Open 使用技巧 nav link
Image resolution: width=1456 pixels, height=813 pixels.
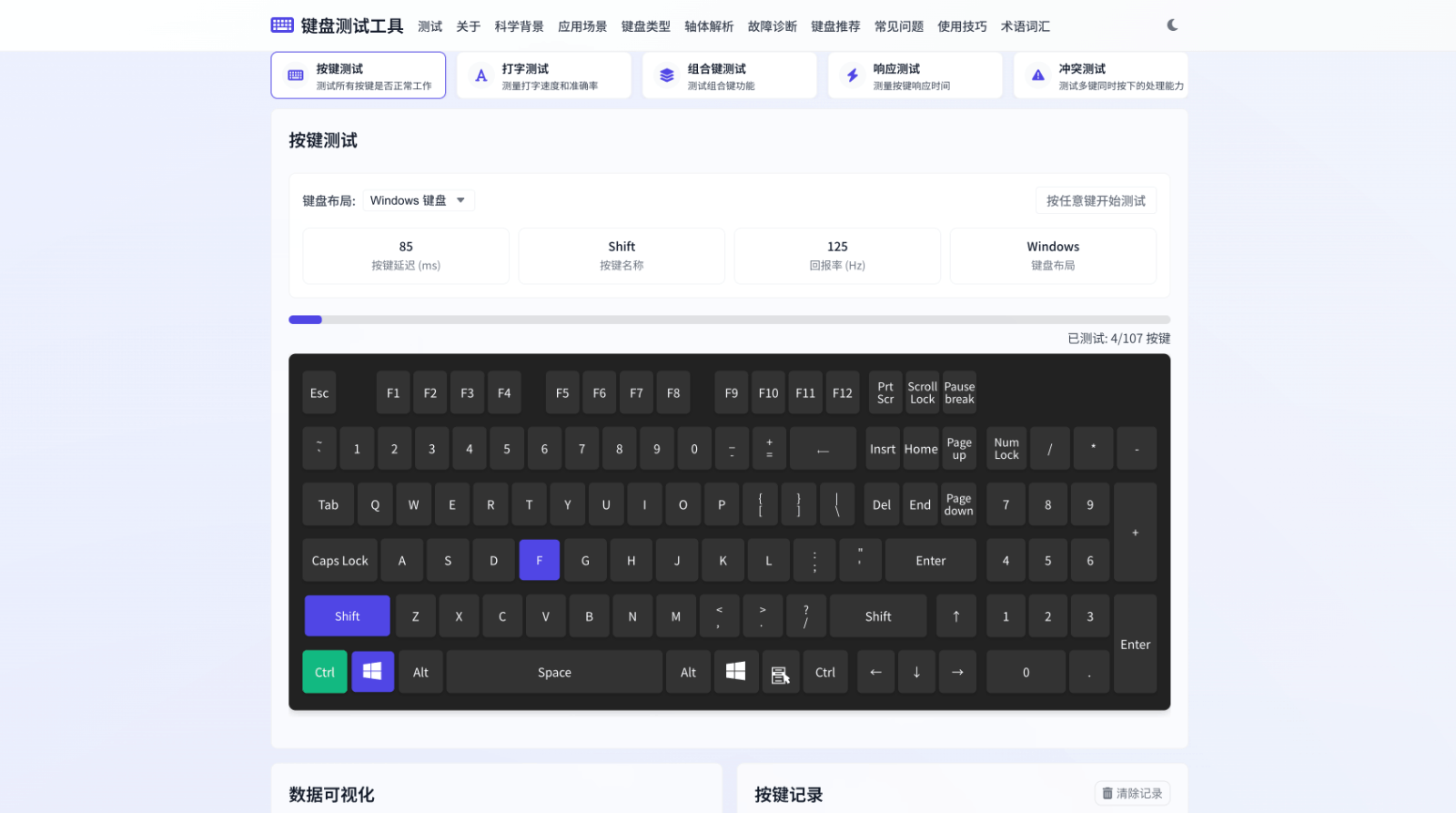962,26
